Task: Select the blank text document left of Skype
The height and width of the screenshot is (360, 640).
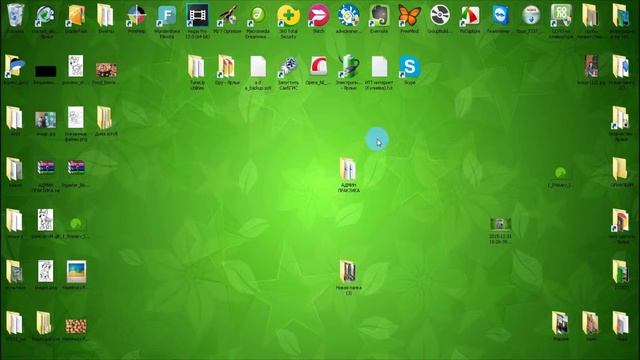Action: click(379, 67)
